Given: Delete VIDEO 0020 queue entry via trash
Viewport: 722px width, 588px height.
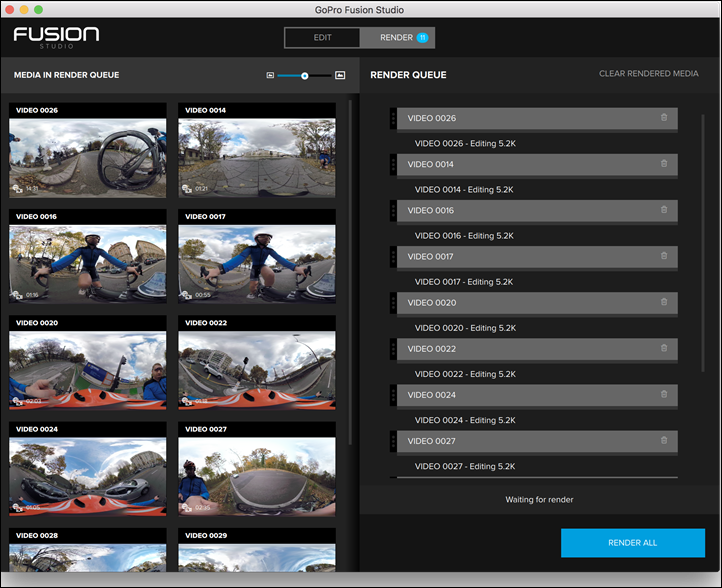Looking at the screenshot, I should coord(664,302).
